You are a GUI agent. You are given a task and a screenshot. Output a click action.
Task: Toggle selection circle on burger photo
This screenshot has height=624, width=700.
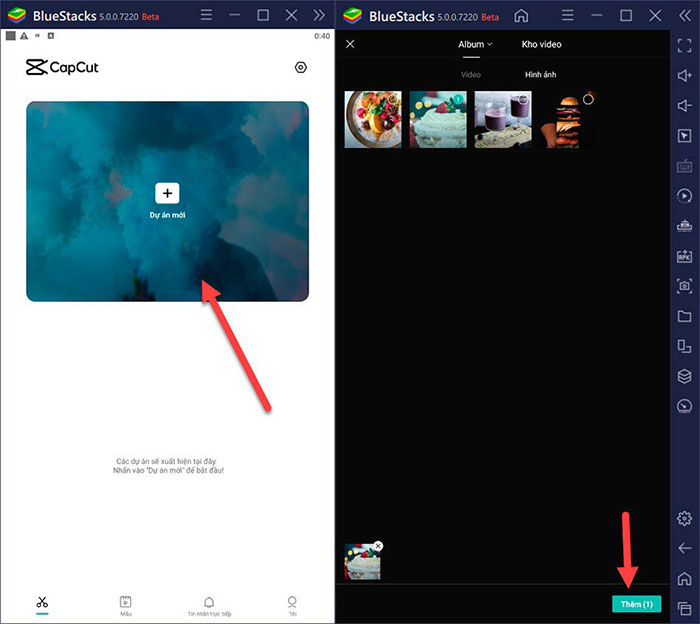[x=588, y=99]
